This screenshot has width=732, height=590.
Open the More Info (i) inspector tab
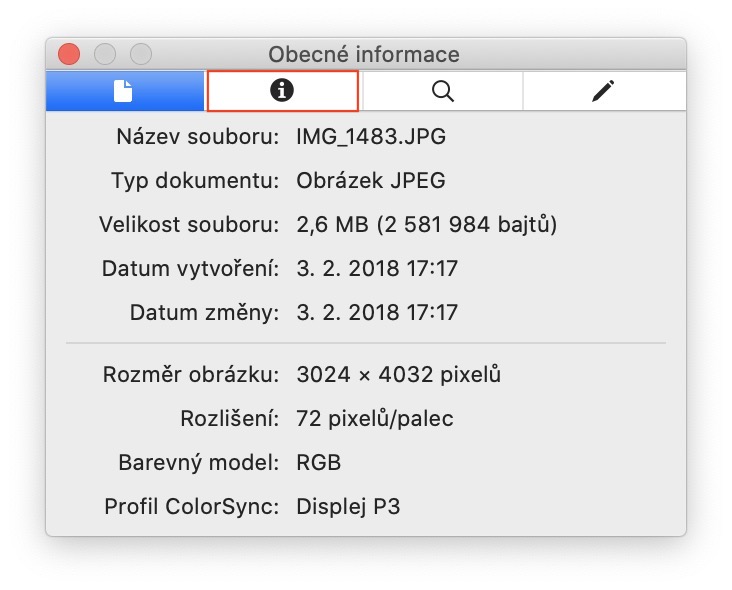pos(283,92)
